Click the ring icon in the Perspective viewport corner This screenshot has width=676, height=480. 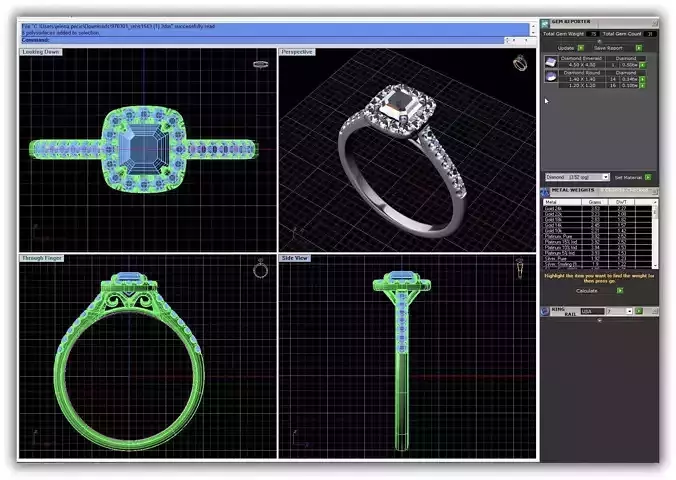click(x=520, y=63)
